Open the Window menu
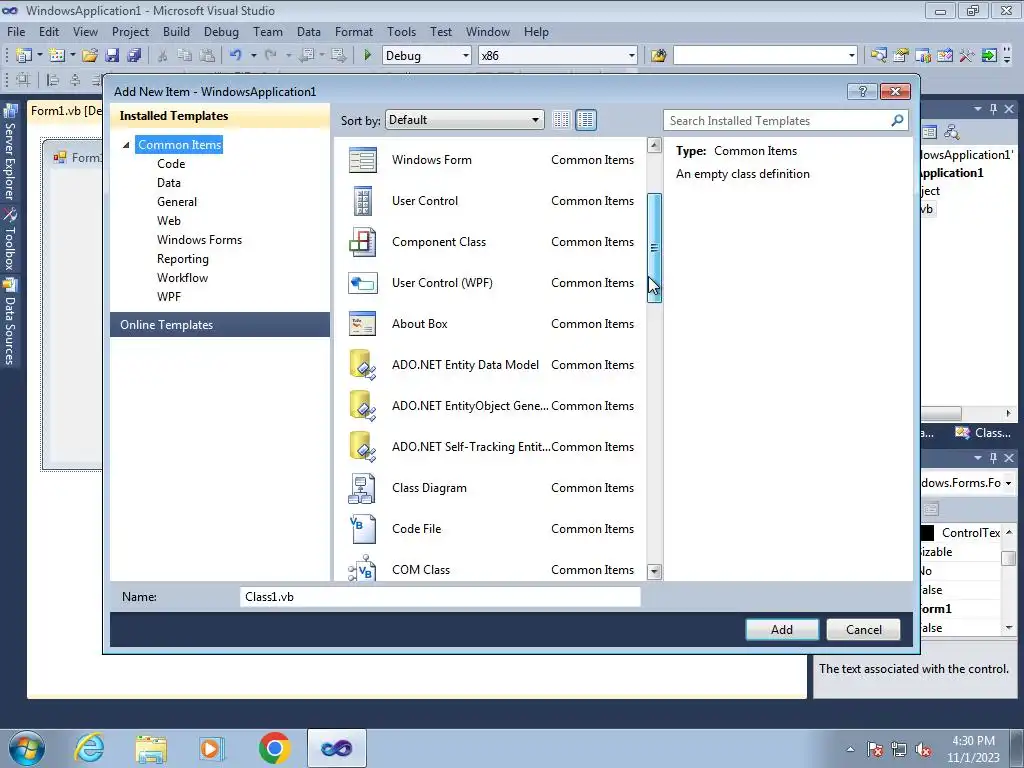Viewport: 1024px width, 768px height. tap(487, 32)
